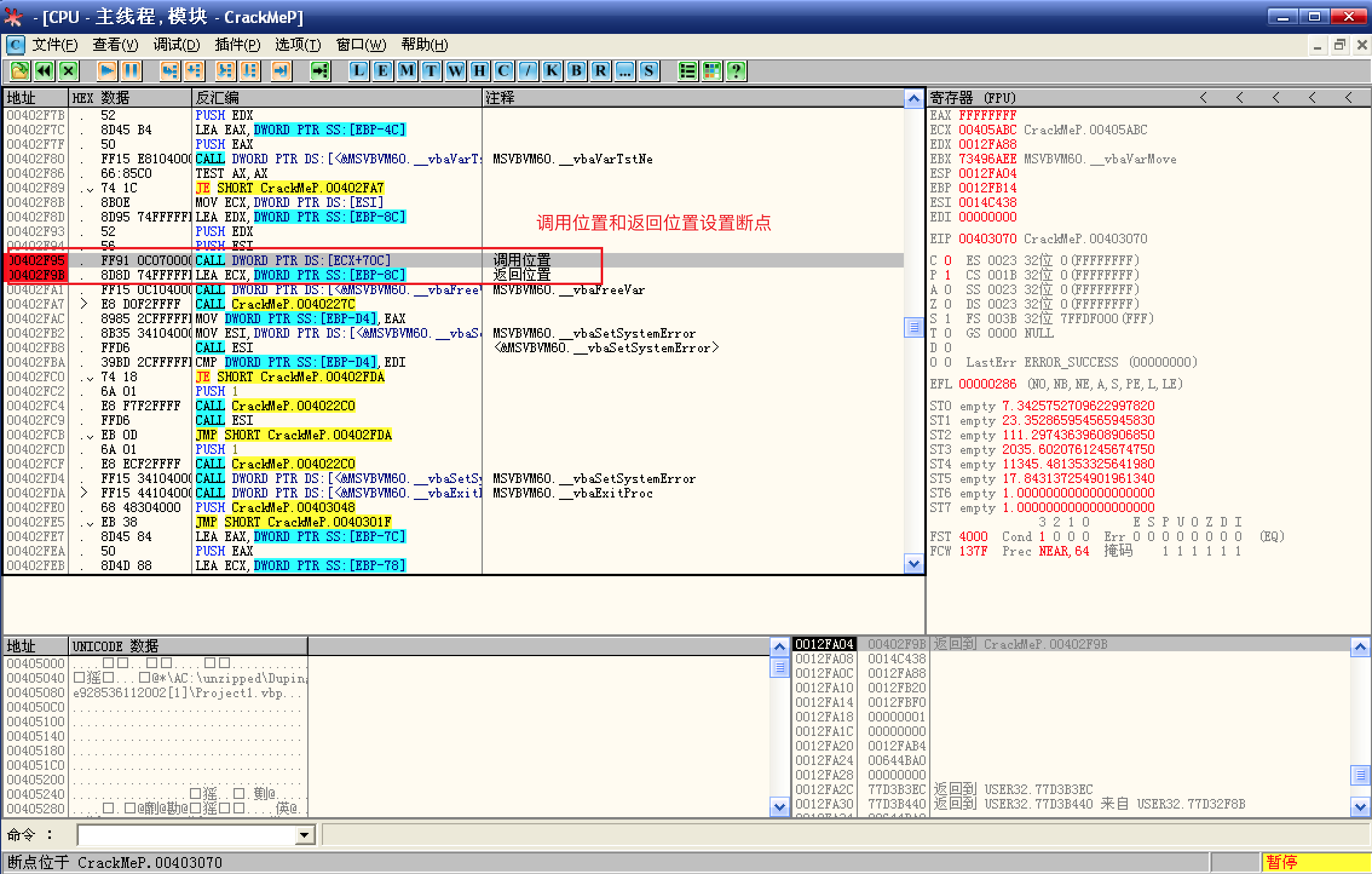The height and width of the screenshot is (874, 1372).
Task: Click the Run program play icon
Action: [107, 71]
